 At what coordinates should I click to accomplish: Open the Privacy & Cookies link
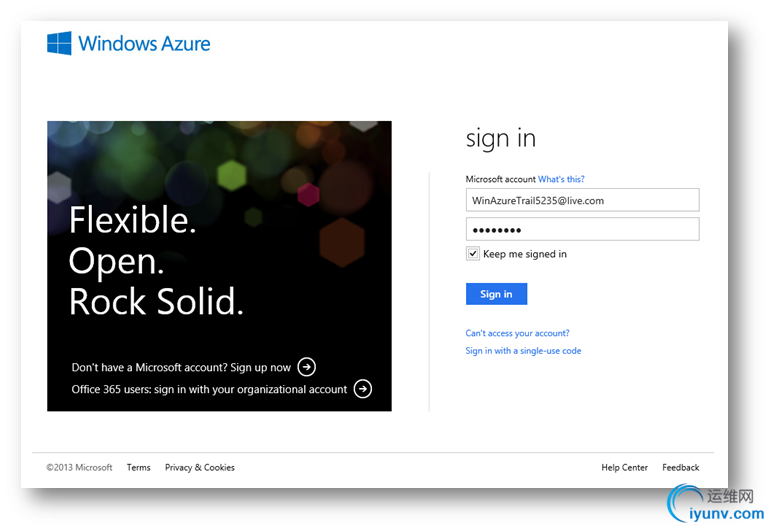tap(199, 468)
